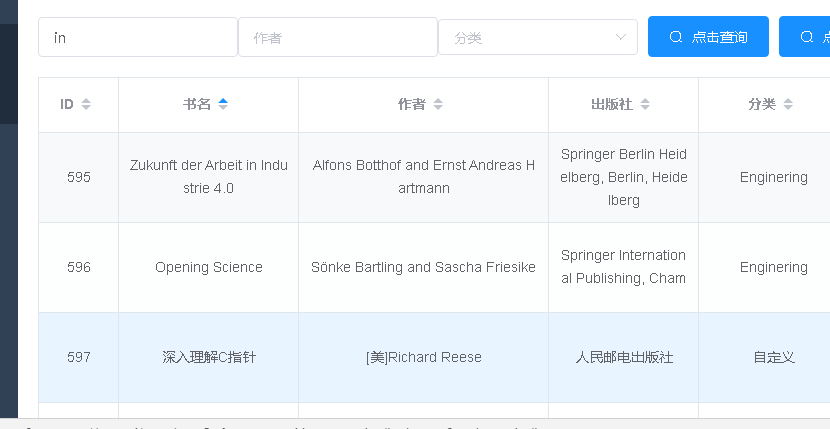The image size is (830, 429).
Task: Expand the 分类 dropdown chevron arrow
Action: point(621,37)
